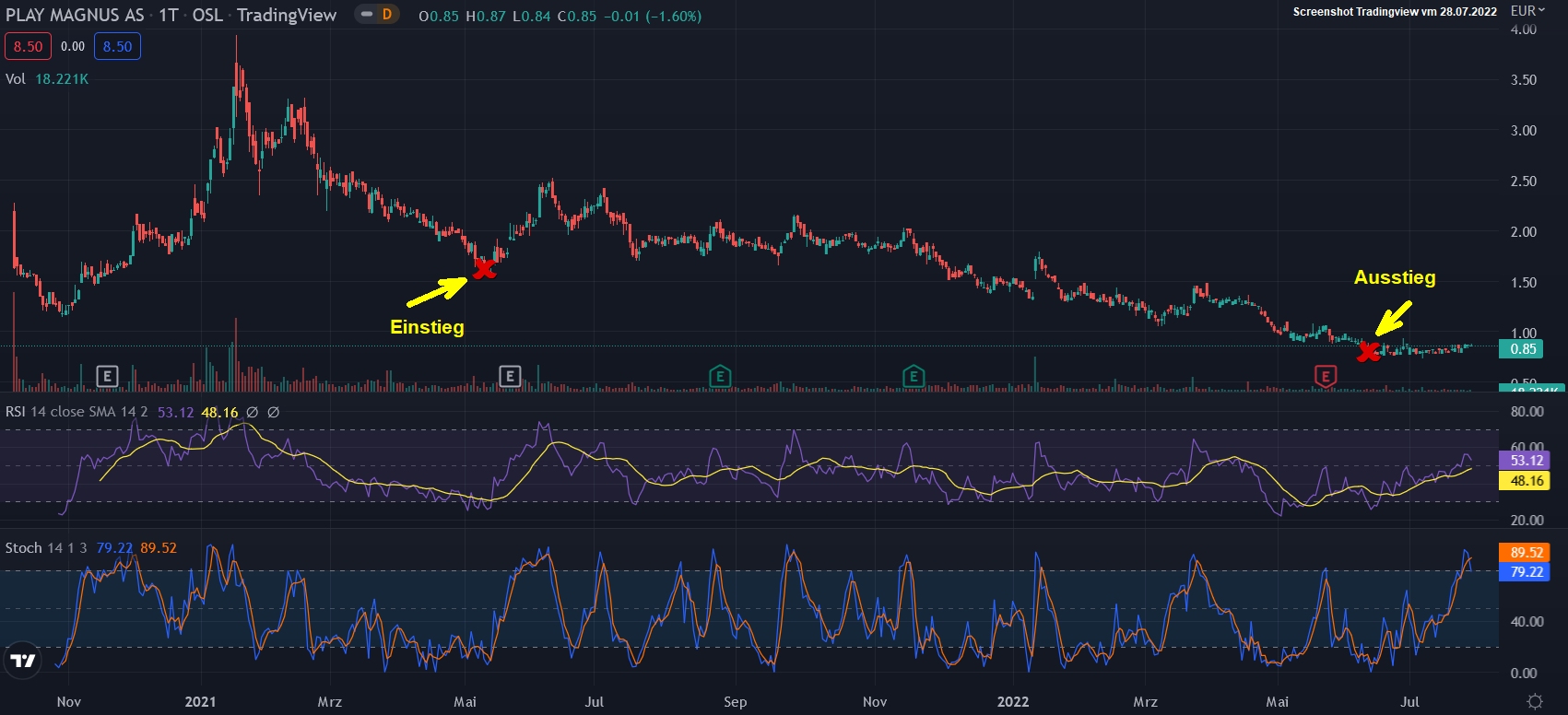Click the Mrz time label following 2022
Screen dimensions: 1568x715
[1146, 702]
